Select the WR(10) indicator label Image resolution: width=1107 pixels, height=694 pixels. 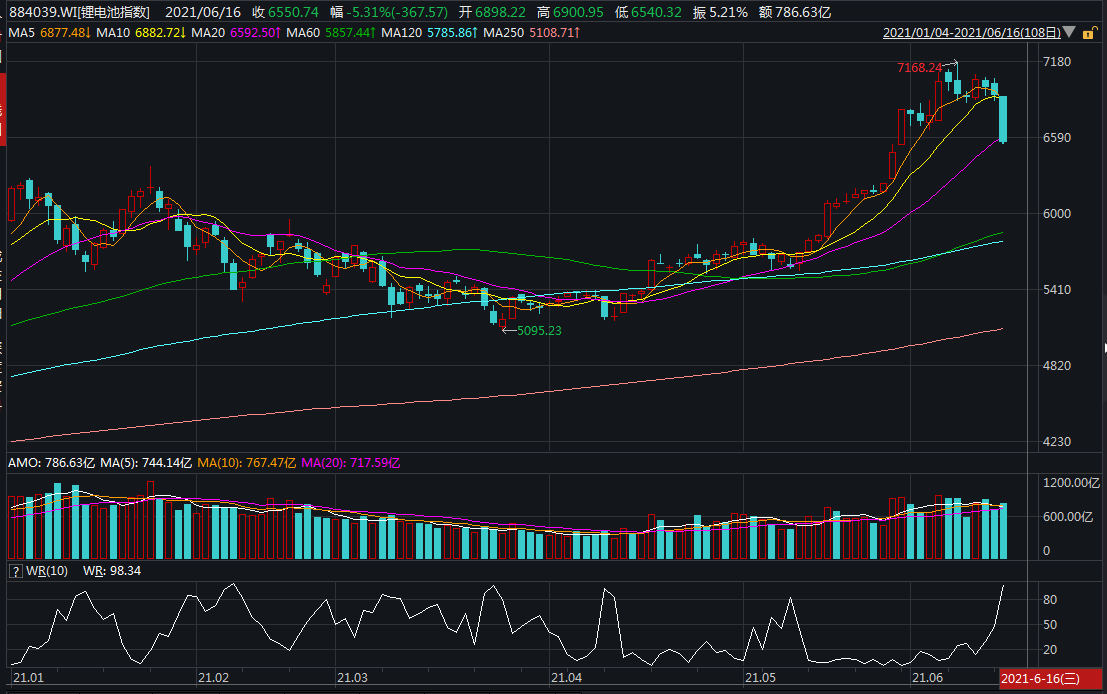[x=47, y=570]
